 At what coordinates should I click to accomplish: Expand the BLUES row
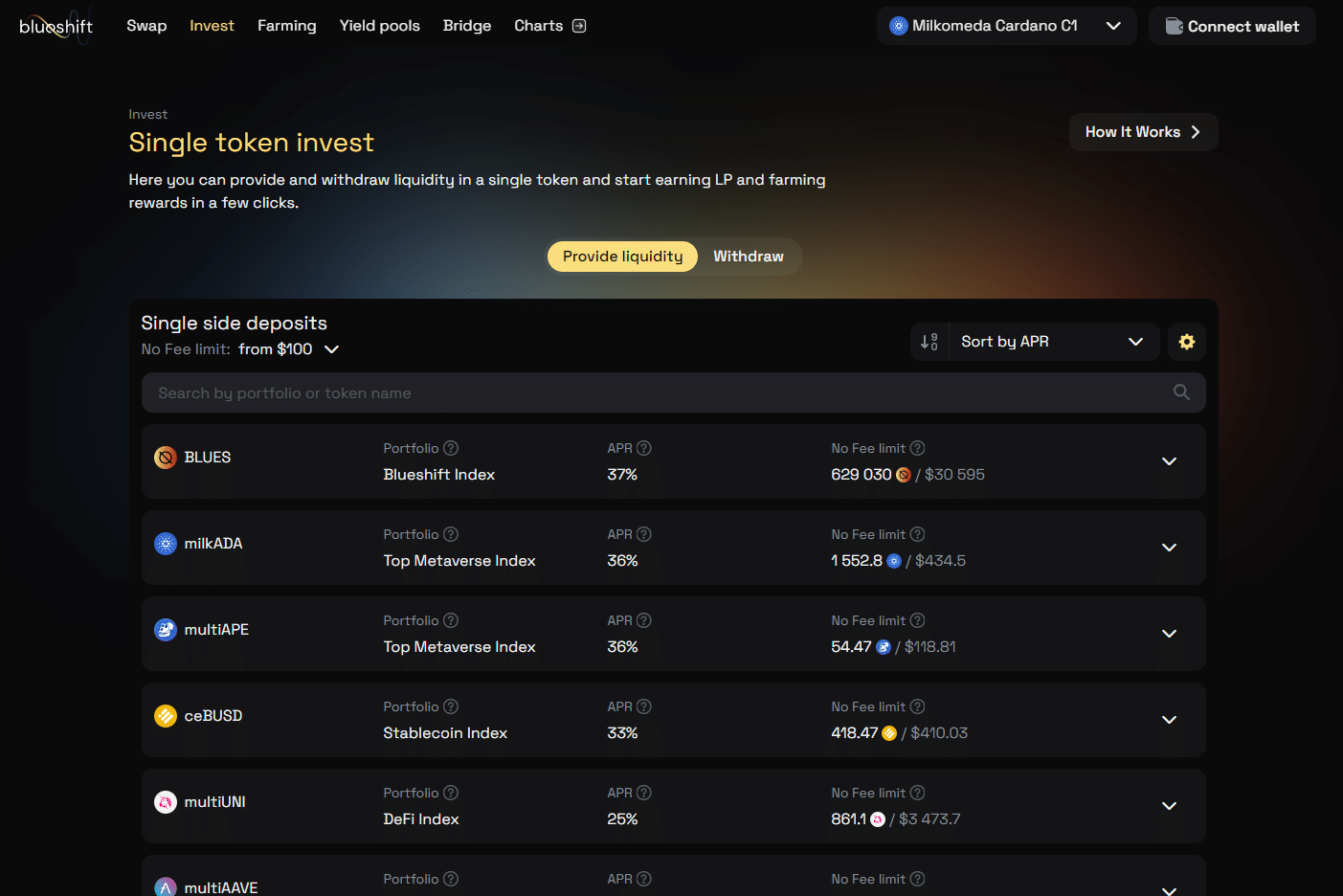(x=1169, y=461)
